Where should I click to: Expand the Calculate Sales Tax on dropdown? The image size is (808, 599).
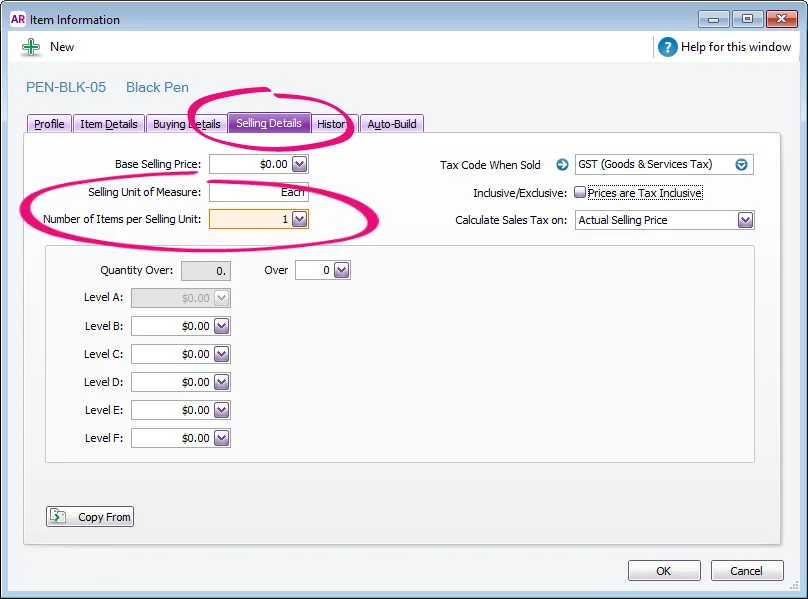click(745, 220)
